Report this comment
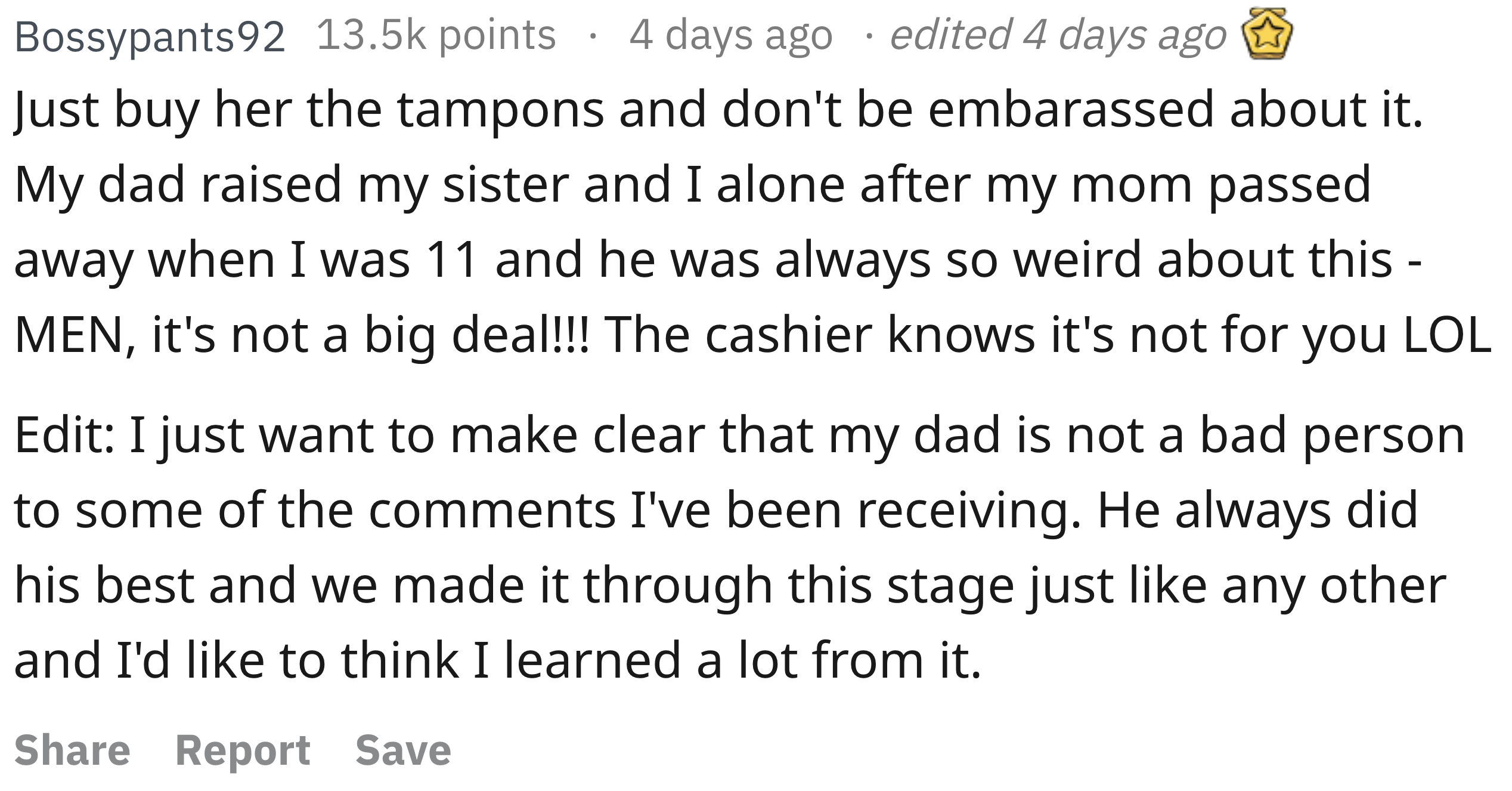This screenshot has height=791, width=1512. 243,751
